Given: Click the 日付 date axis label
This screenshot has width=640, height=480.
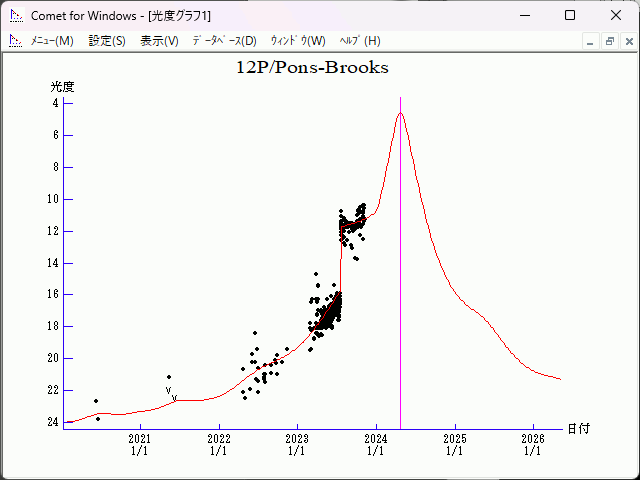Looking at the screenshot, I should click(578, 428).
